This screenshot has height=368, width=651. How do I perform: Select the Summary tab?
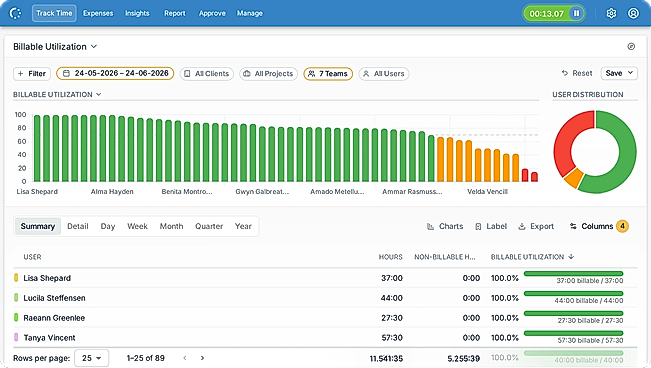coord(38,226)
